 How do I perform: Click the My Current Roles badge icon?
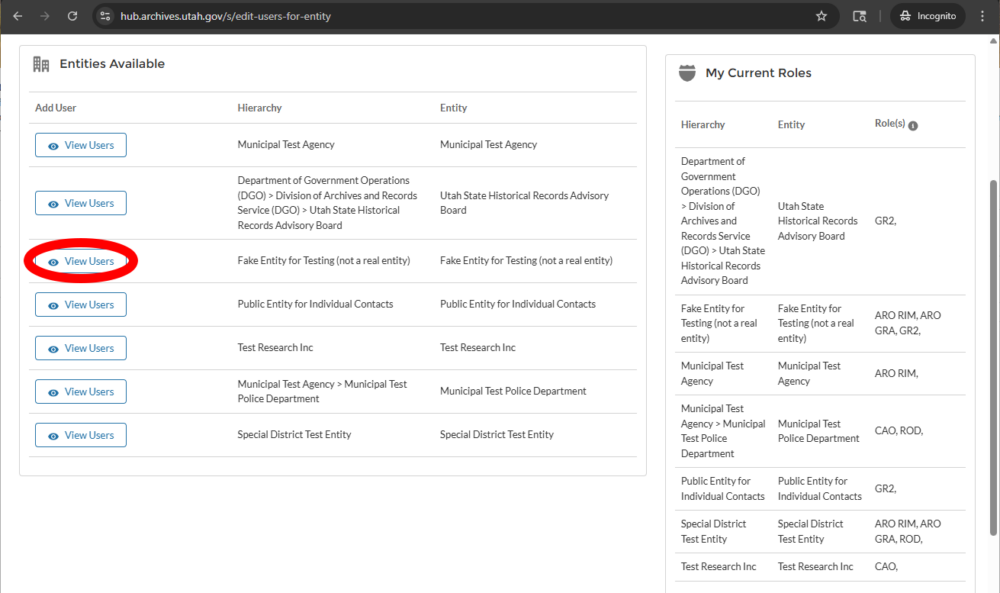click(x=687, y=73)
